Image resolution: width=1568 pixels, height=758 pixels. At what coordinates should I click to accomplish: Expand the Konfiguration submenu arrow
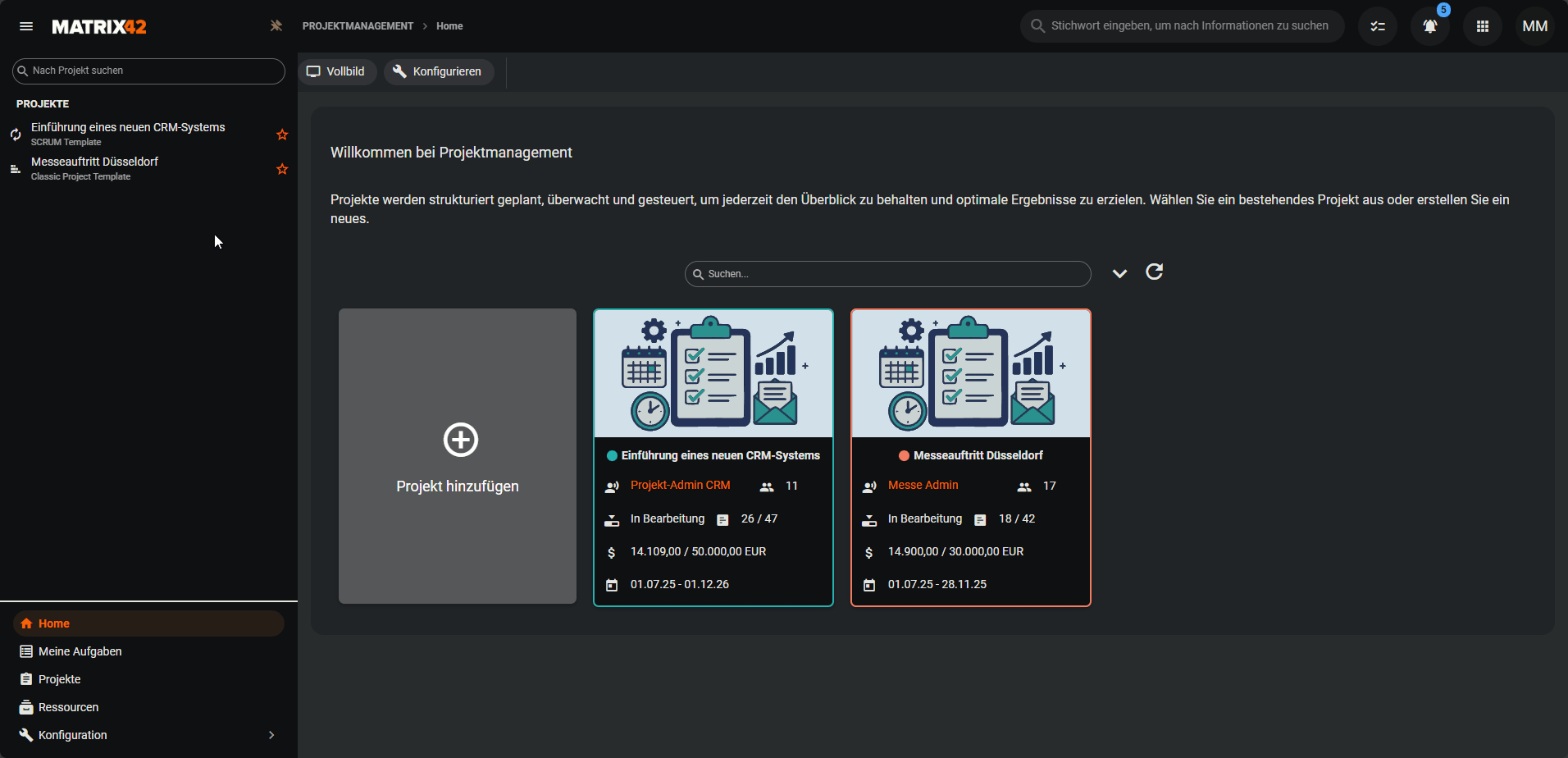pos(271,735)
